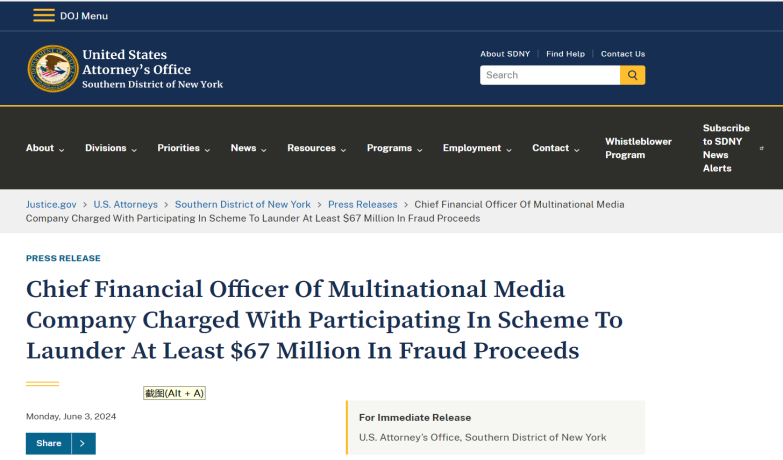
Task: Open the DOJ Menu hamburger icon
Action: 44,15
